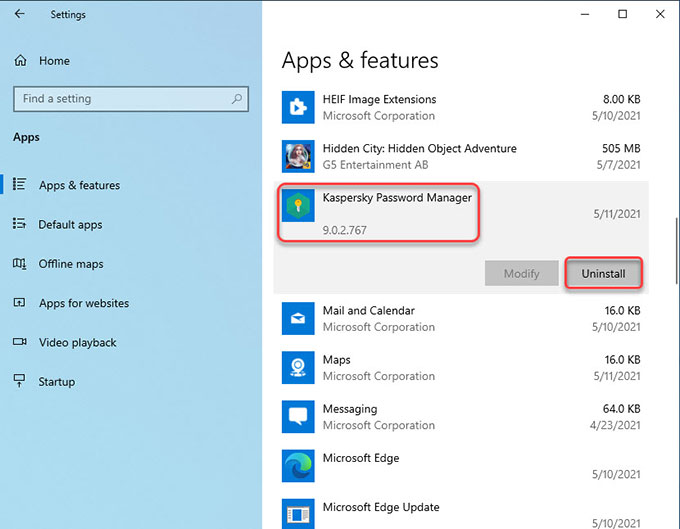Click G5 Entertainment AB publisher text
This screenshot has width=680, height=529.
[x=375, y=165]
